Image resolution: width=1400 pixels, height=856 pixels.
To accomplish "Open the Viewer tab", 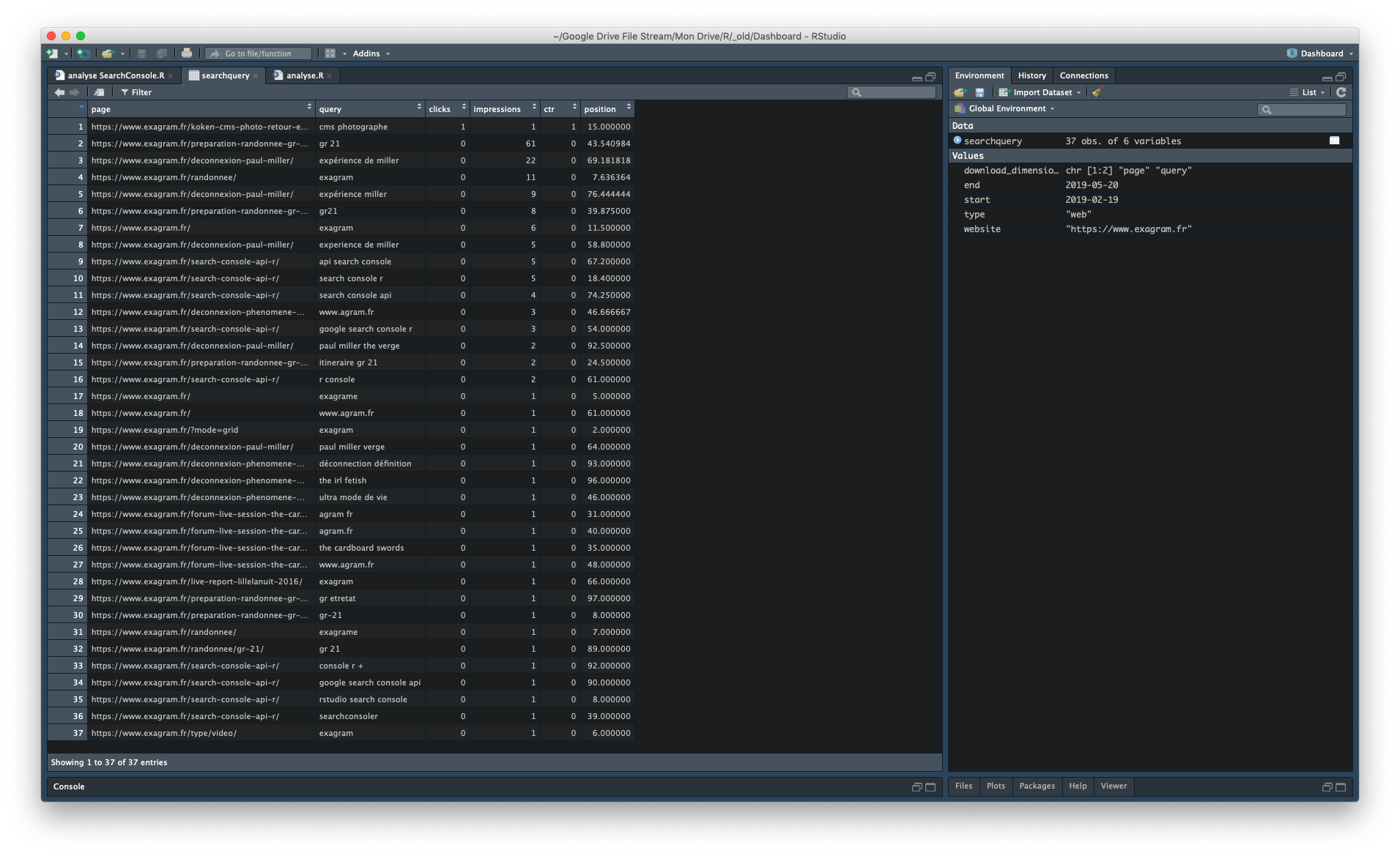I will tap(1114, 786).
